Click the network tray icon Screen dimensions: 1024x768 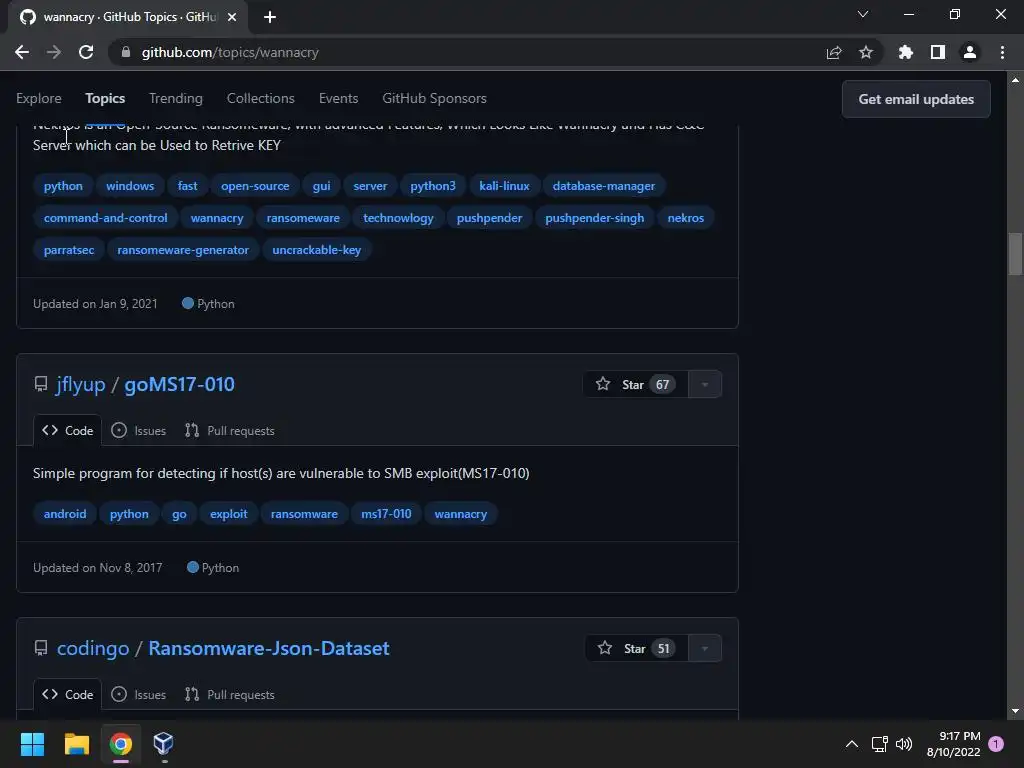click(879, 744)
